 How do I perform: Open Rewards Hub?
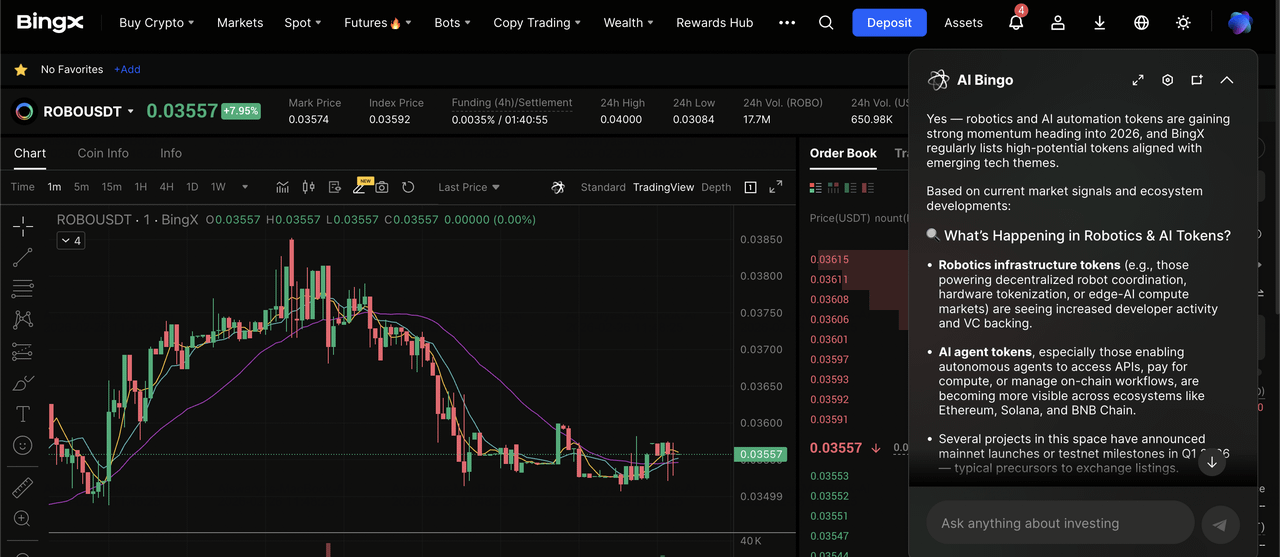tap(714, 22)
